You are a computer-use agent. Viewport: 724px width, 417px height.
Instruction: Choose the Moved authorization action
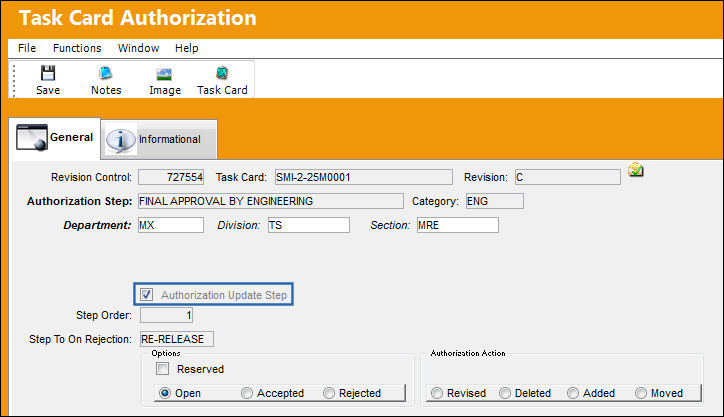641,393
